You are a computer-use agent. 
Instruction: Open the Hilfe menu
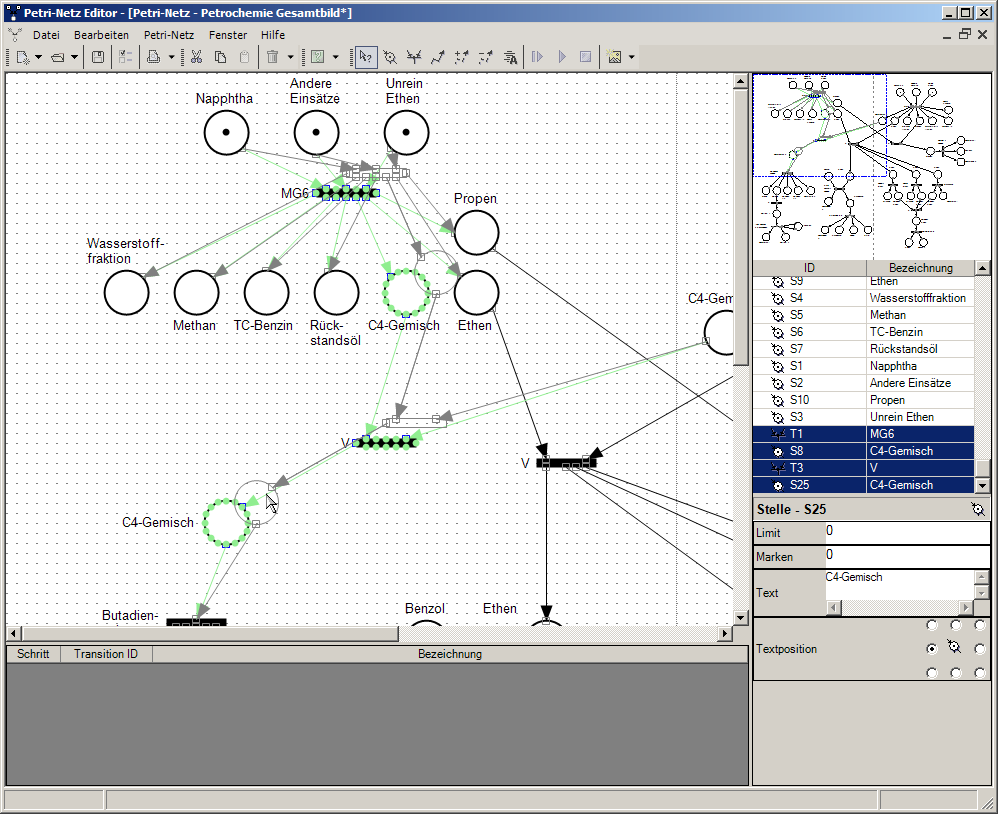point(272,35)
